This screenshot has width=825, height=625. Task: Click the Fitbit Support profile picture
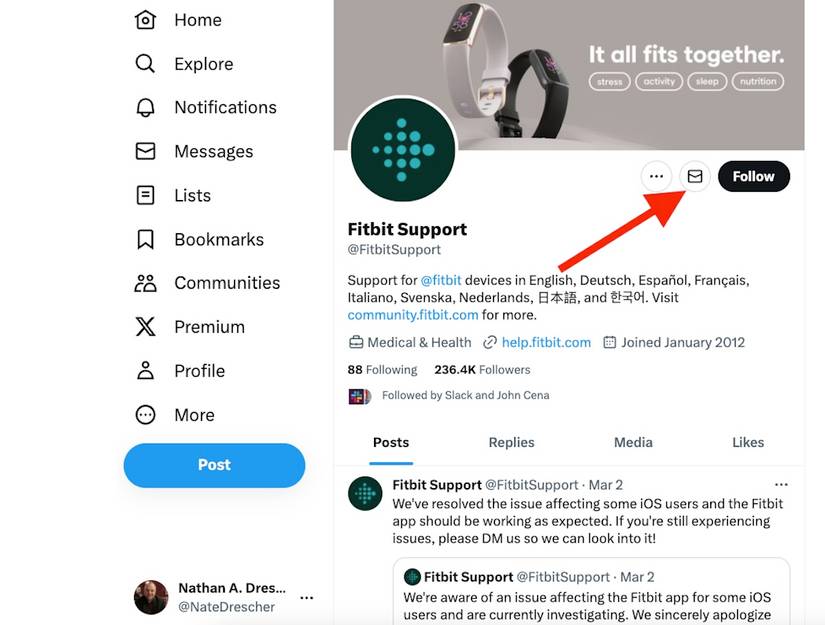403,150
